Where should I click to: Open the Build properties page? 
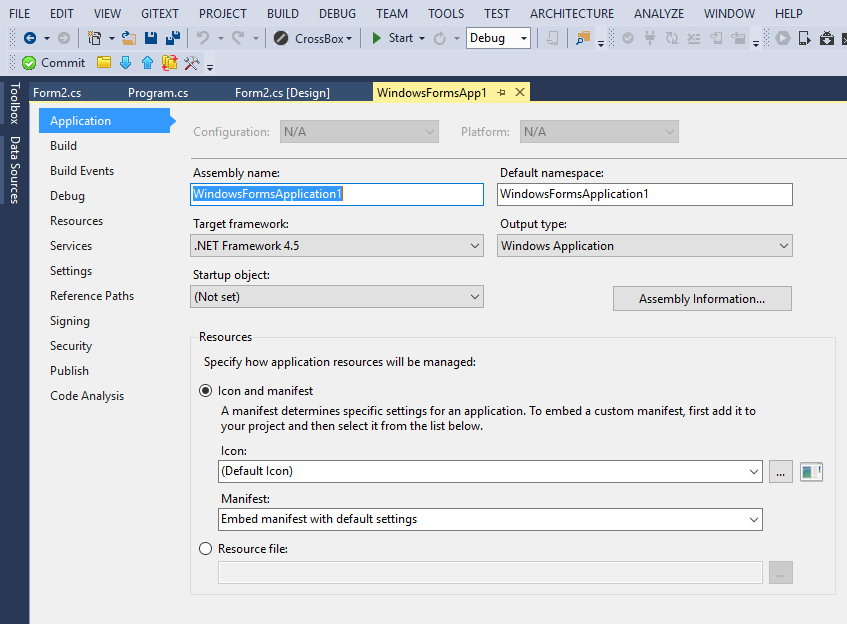64,146
